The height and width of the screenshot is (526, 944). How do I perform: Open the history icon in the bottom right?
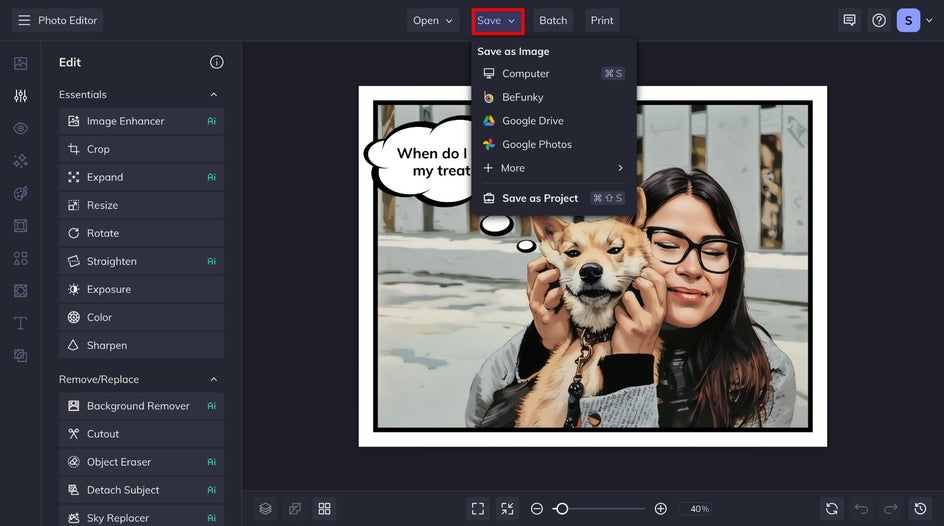920,509
